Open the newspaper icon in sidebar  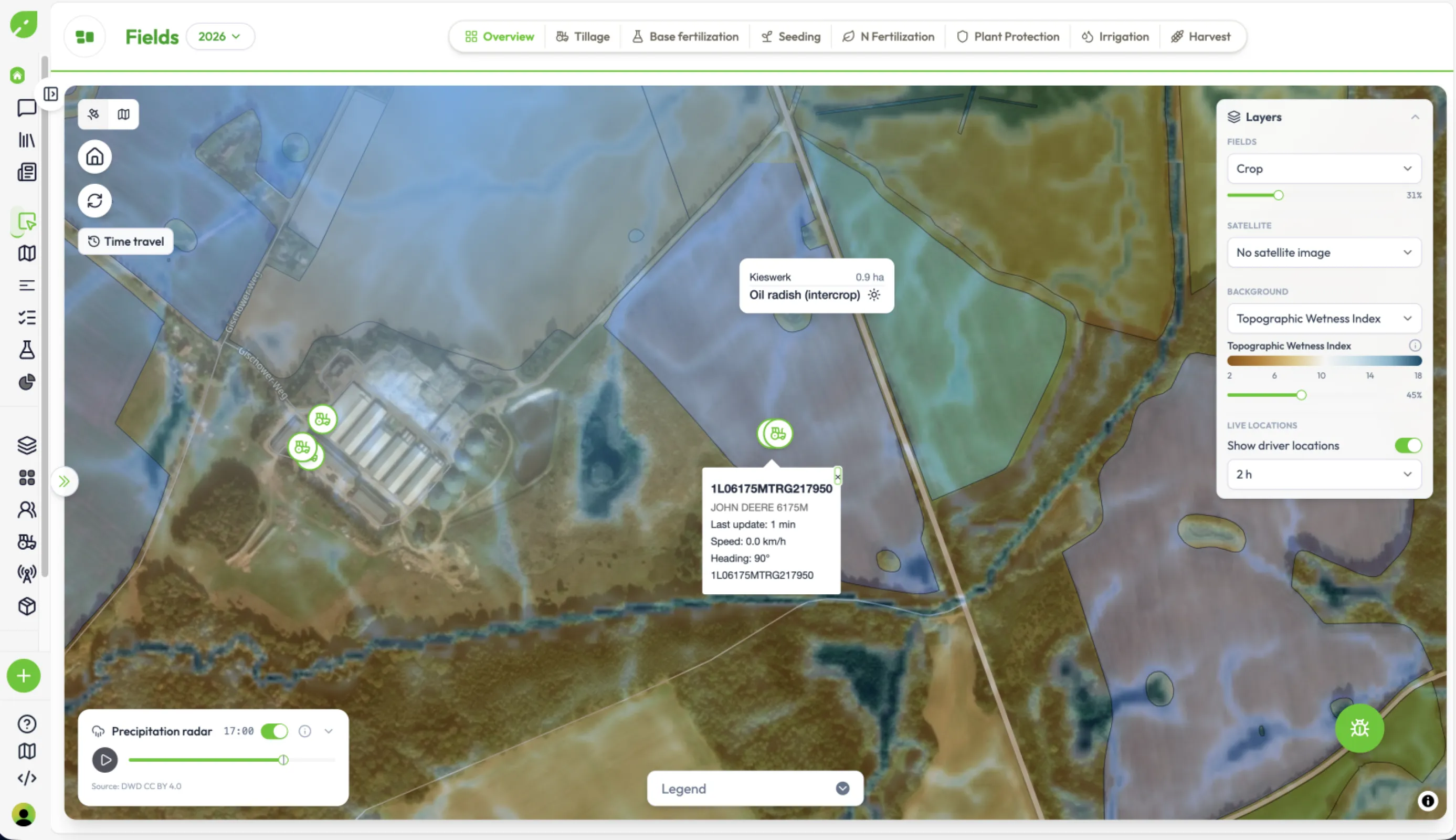click(x=27, y=172)
